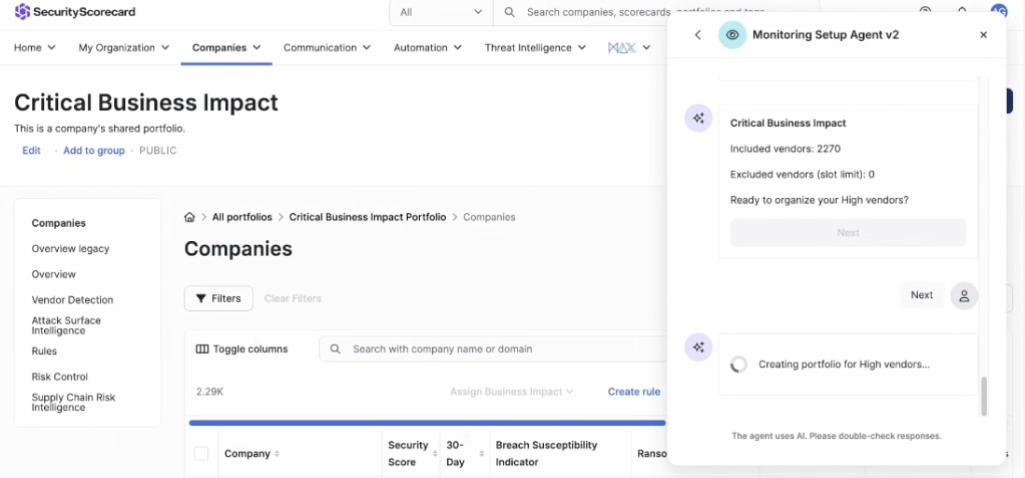Click the SecurityScorecard logo
Viewport: 1025px width, 478px height.
click(75, 12)
